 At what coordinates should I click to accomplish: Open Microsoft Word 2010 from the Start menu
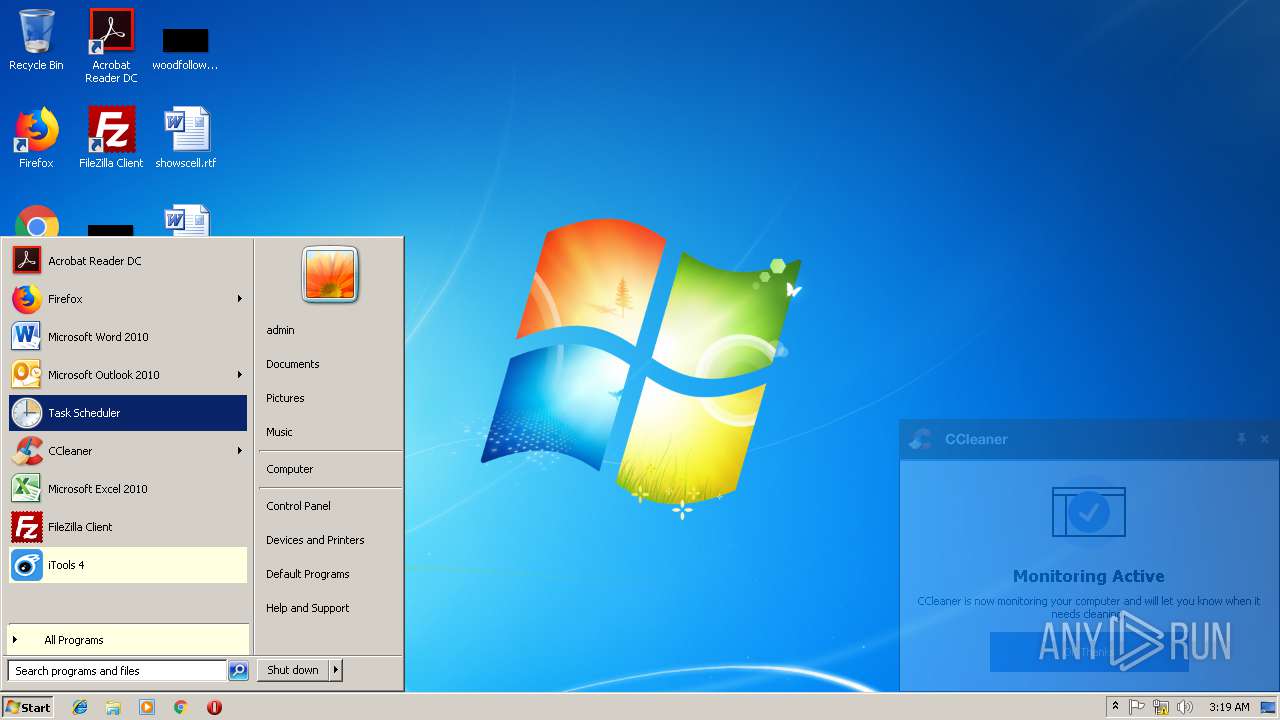point(128,337)
